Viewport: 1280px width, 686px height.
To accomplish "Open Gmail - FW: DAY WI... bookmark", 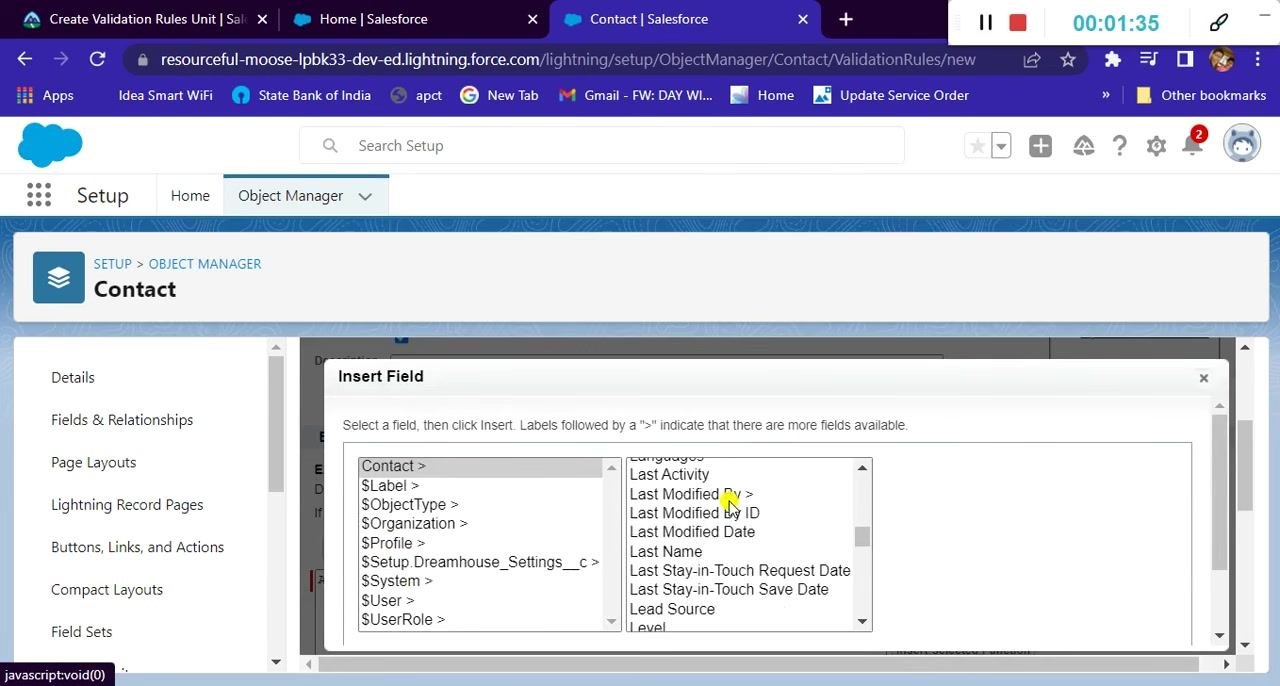I will pyautogui.click(x=635, y=95).
